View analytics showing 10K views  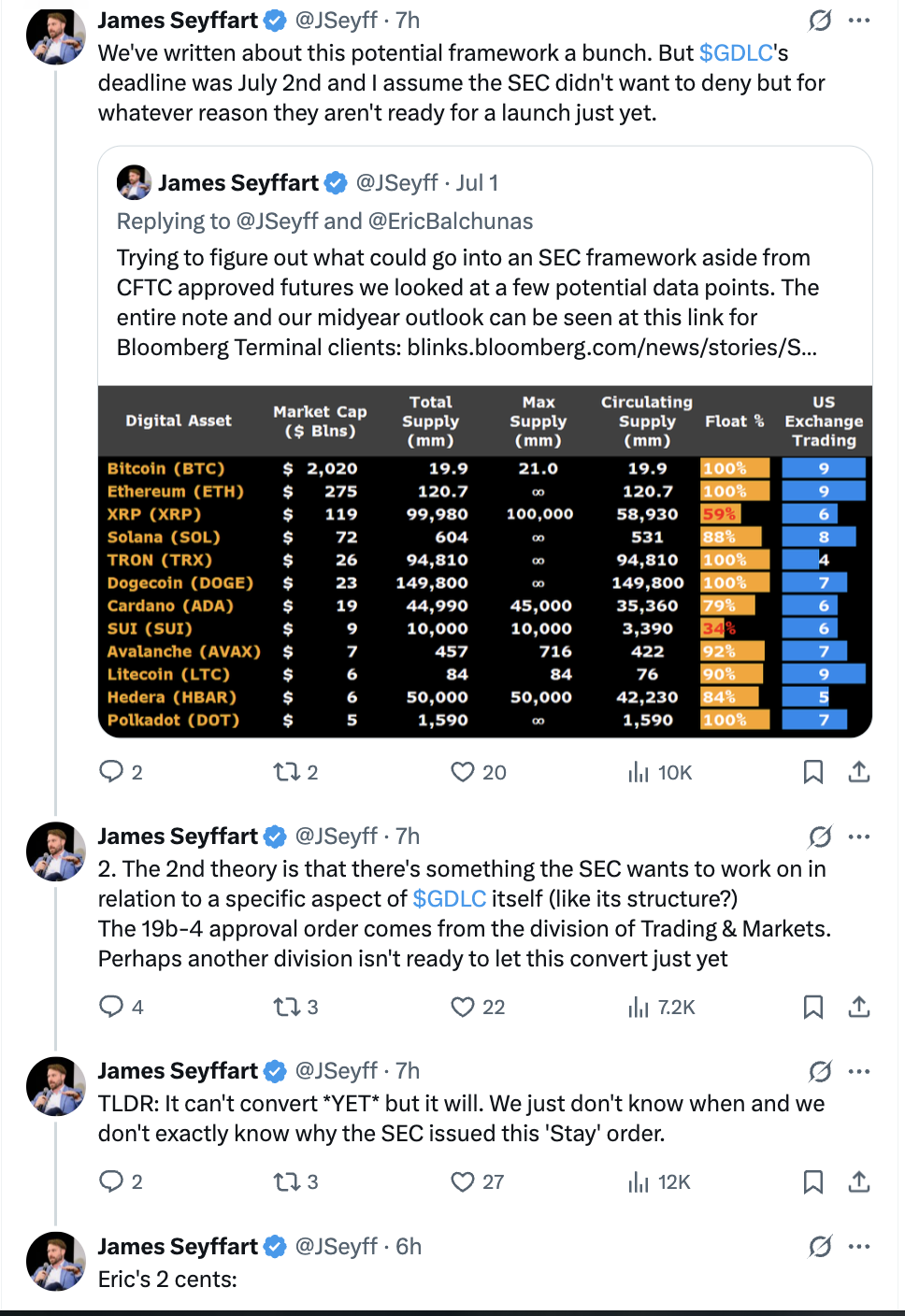(660, 772)
